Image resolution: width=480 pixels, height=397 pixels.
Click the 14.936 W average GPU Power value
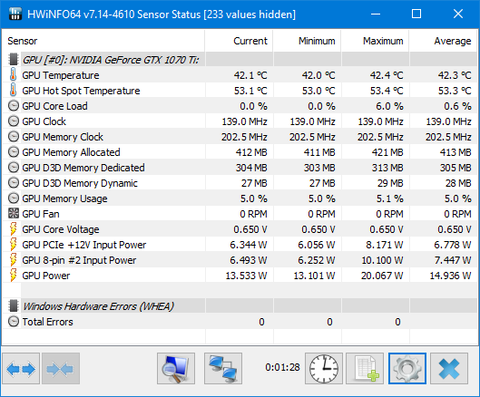(450, 276)
